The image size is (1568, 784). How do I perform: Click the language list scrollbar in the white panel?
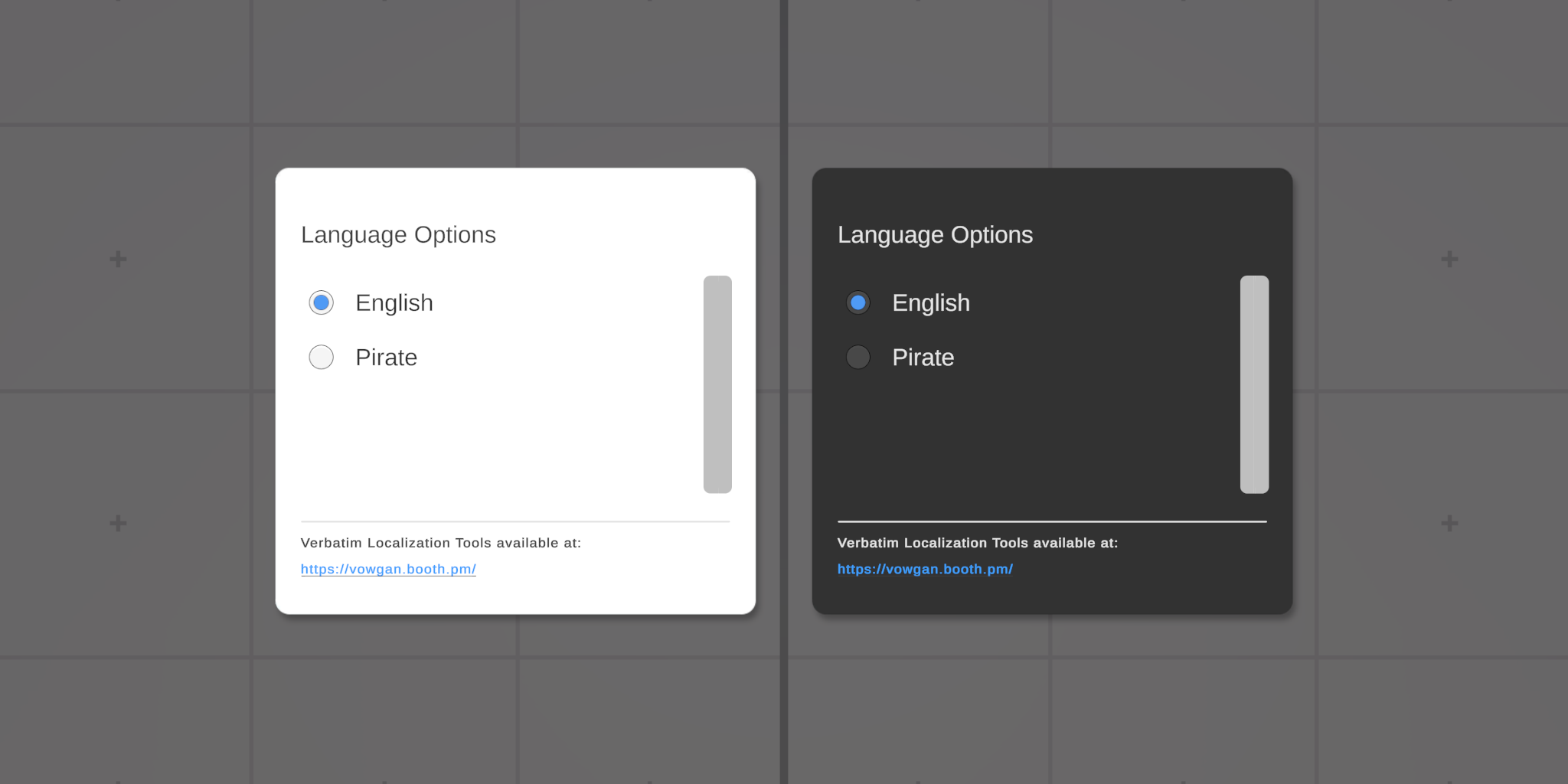click(x=717, y=384)
